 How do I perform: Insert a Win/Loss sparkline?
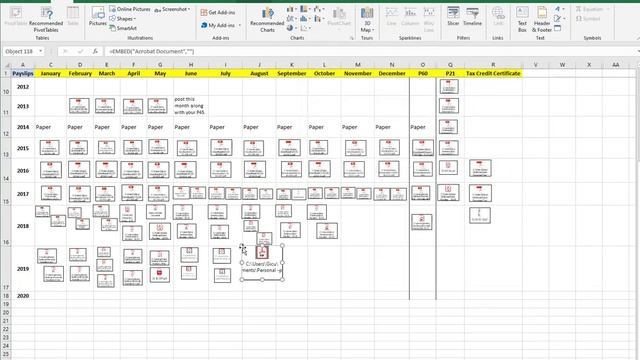429,20
